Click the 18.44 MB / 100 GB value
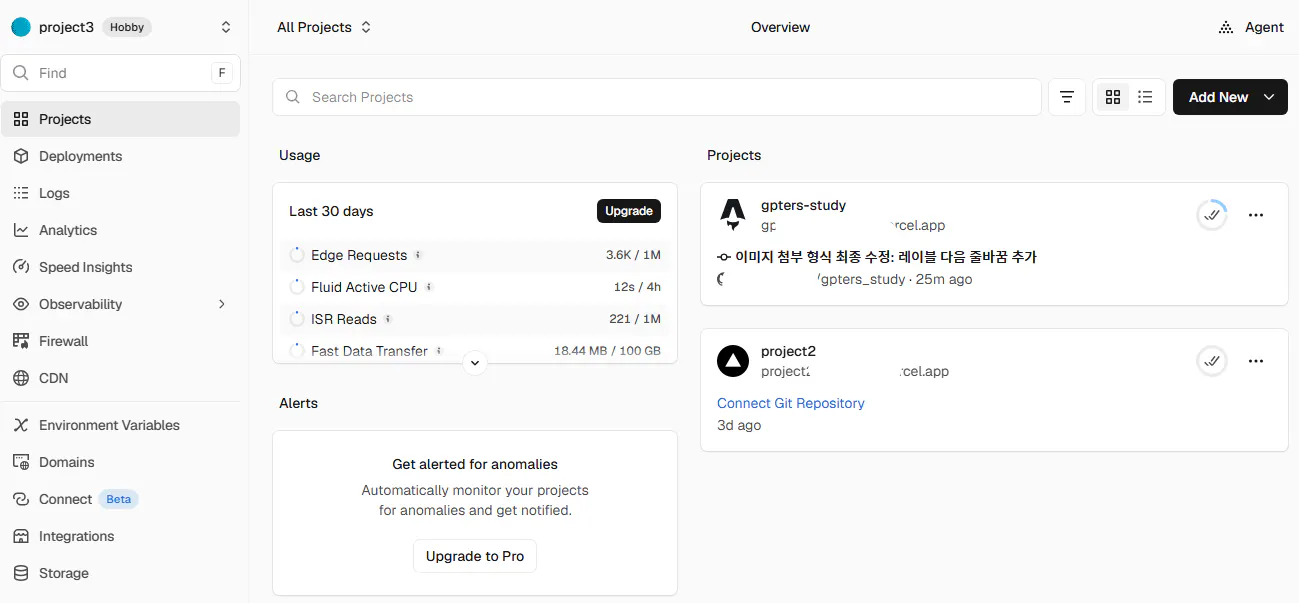Screen dimensions: 1299x603 tap(607, 351)
